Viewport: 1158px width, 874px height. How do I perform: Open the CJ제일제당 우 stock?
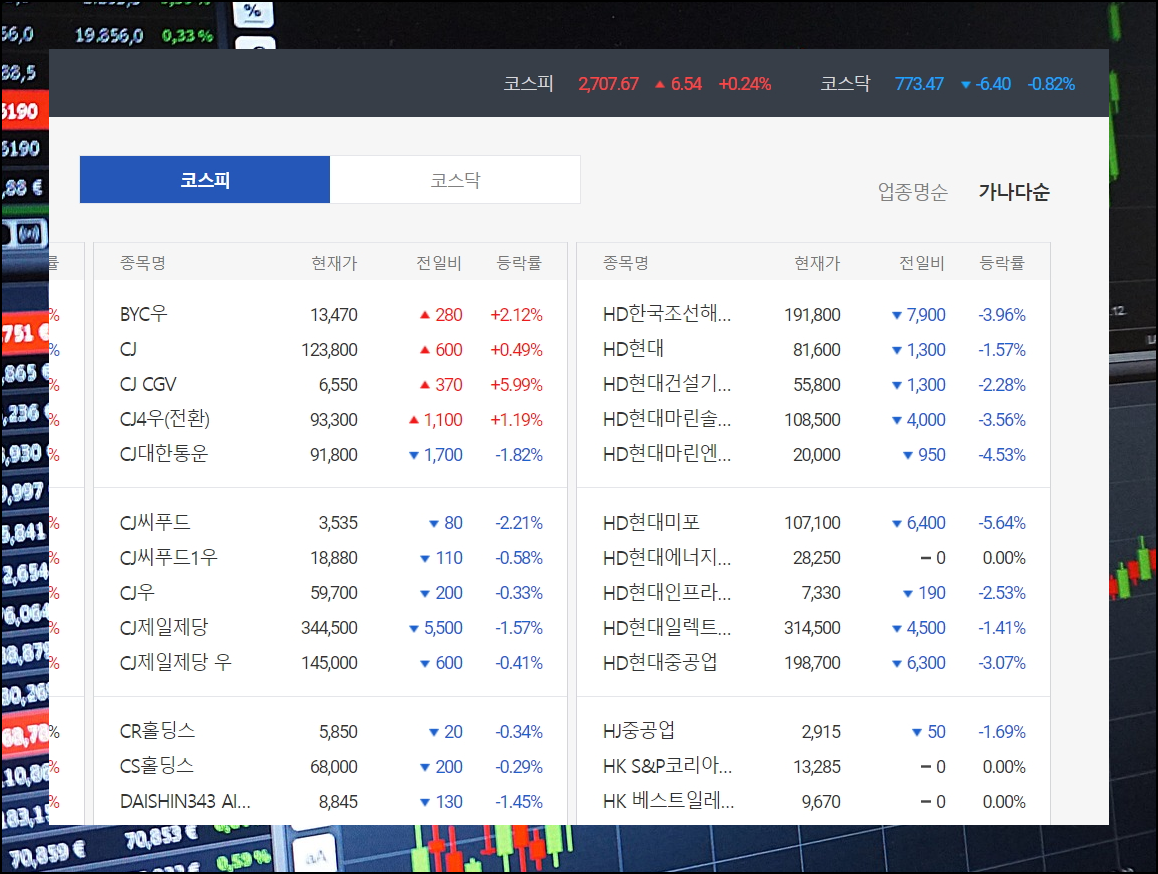pos(176,662)
